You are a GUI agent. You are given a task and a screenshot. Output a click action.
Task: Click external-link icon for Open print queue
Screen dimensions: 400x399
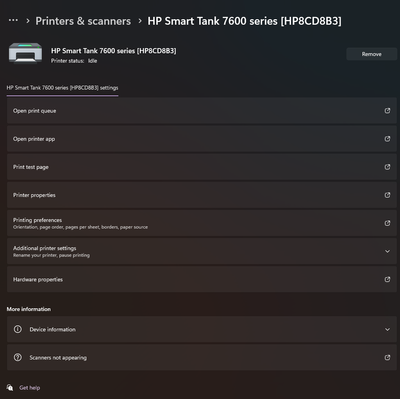click(387, 111)
